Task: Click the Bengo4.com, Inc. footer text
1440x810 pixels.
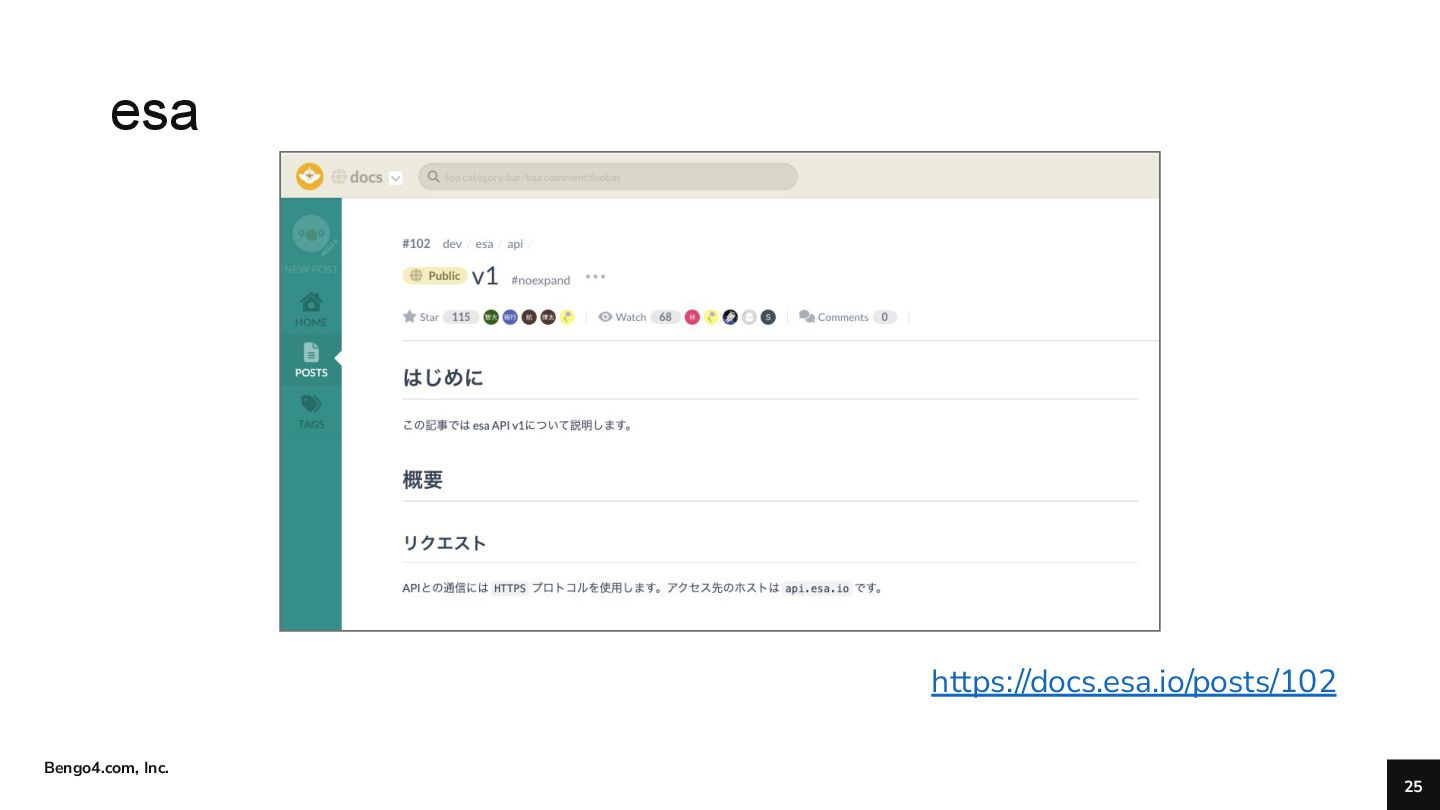Action: [106, 768]
